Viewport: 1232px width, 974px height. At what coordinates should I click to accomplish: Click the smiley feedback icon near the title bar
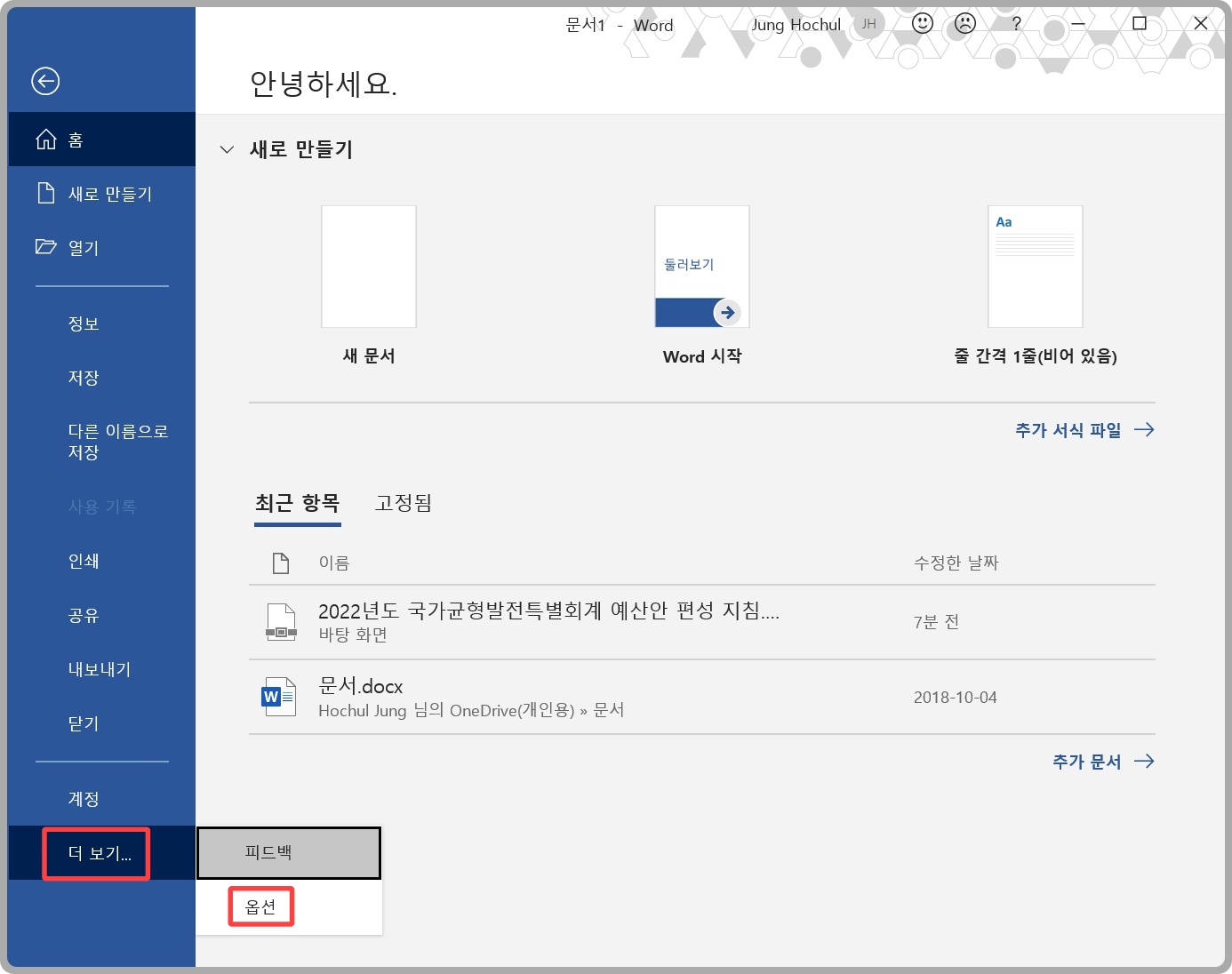(922, 25)
